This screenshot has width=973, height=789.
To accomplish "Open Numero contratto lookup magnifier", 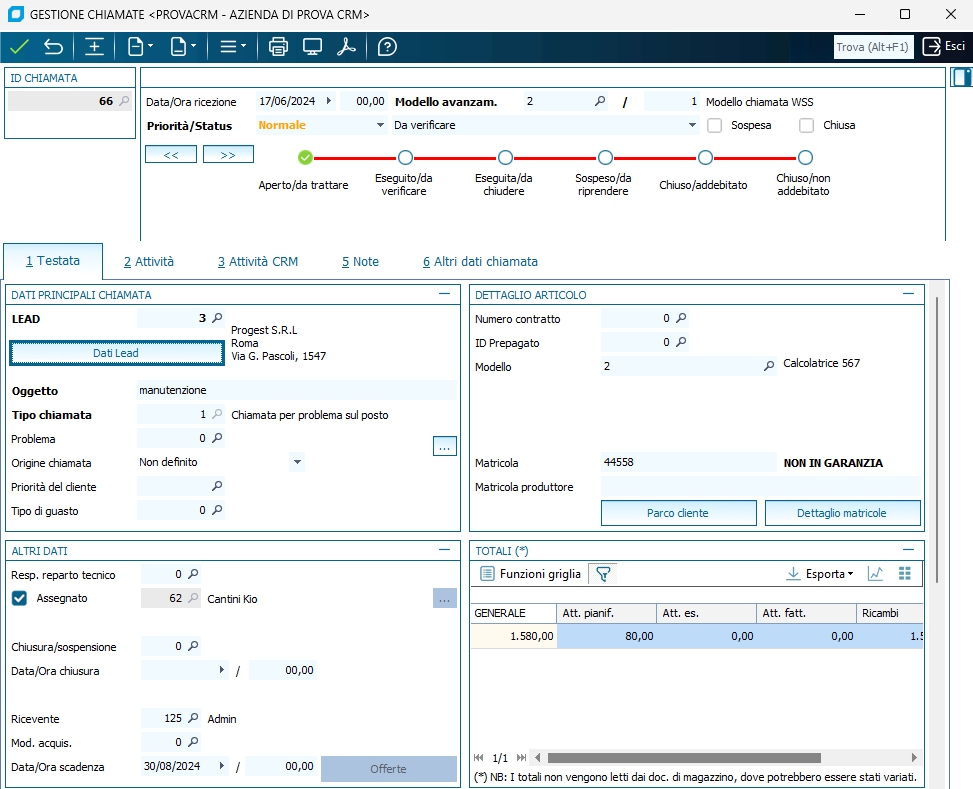I will [x=681, y=318].
